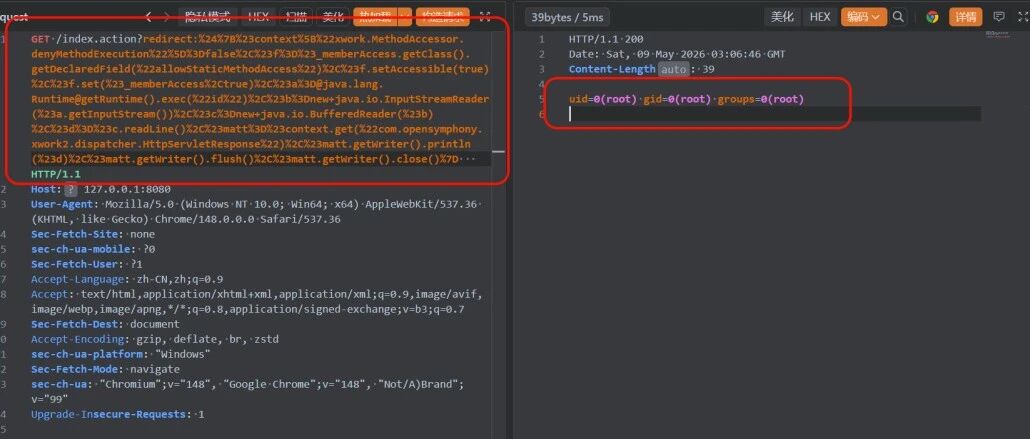Open the 编码 dropdown in response toolbar
Viewport: 1030px width, 439px height.
pyautogui.click(x=864, y=17)
